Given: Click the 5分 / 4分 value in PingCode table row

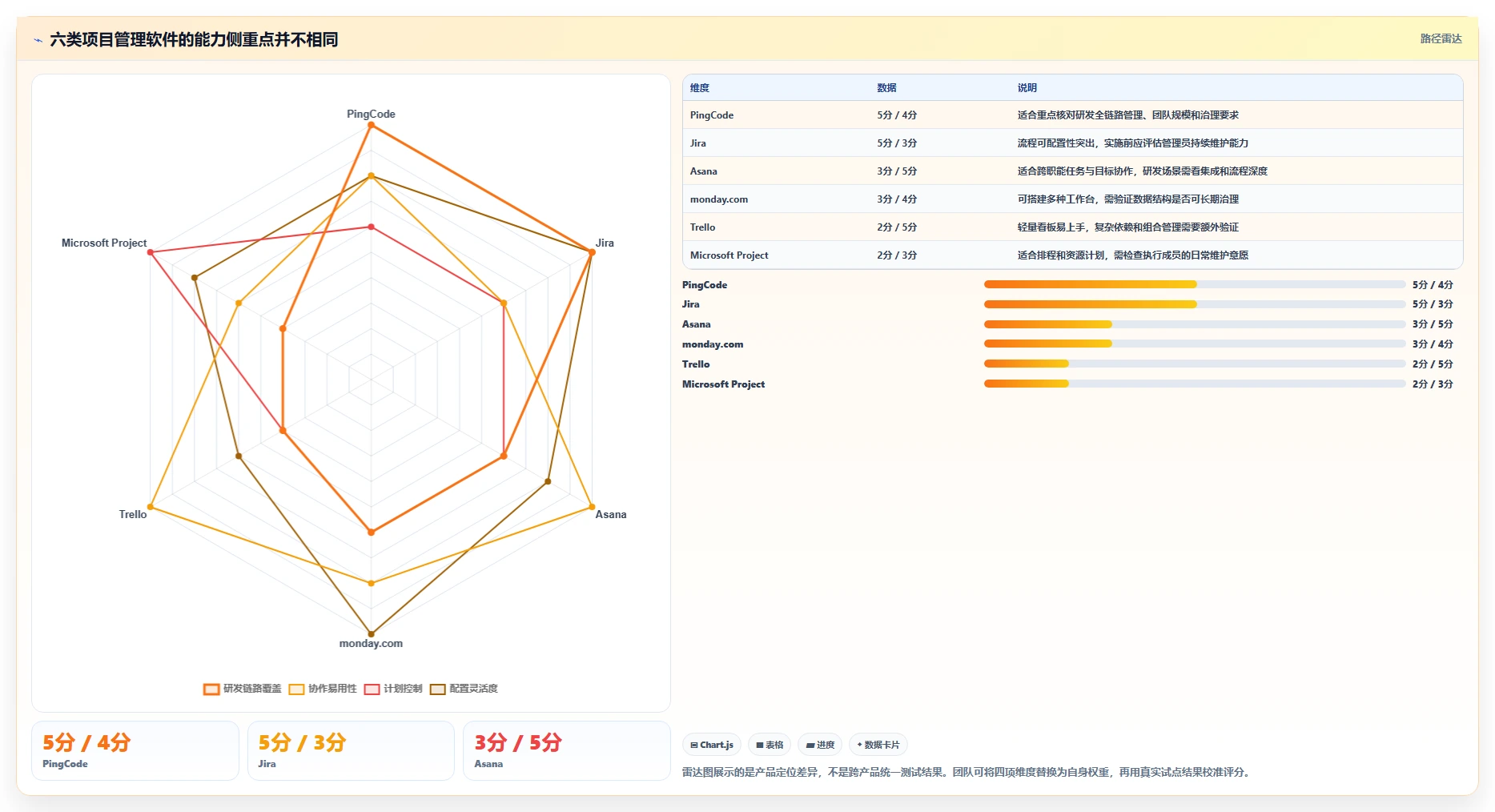Looking at the screenshot, I should click(x=897, y=115).
